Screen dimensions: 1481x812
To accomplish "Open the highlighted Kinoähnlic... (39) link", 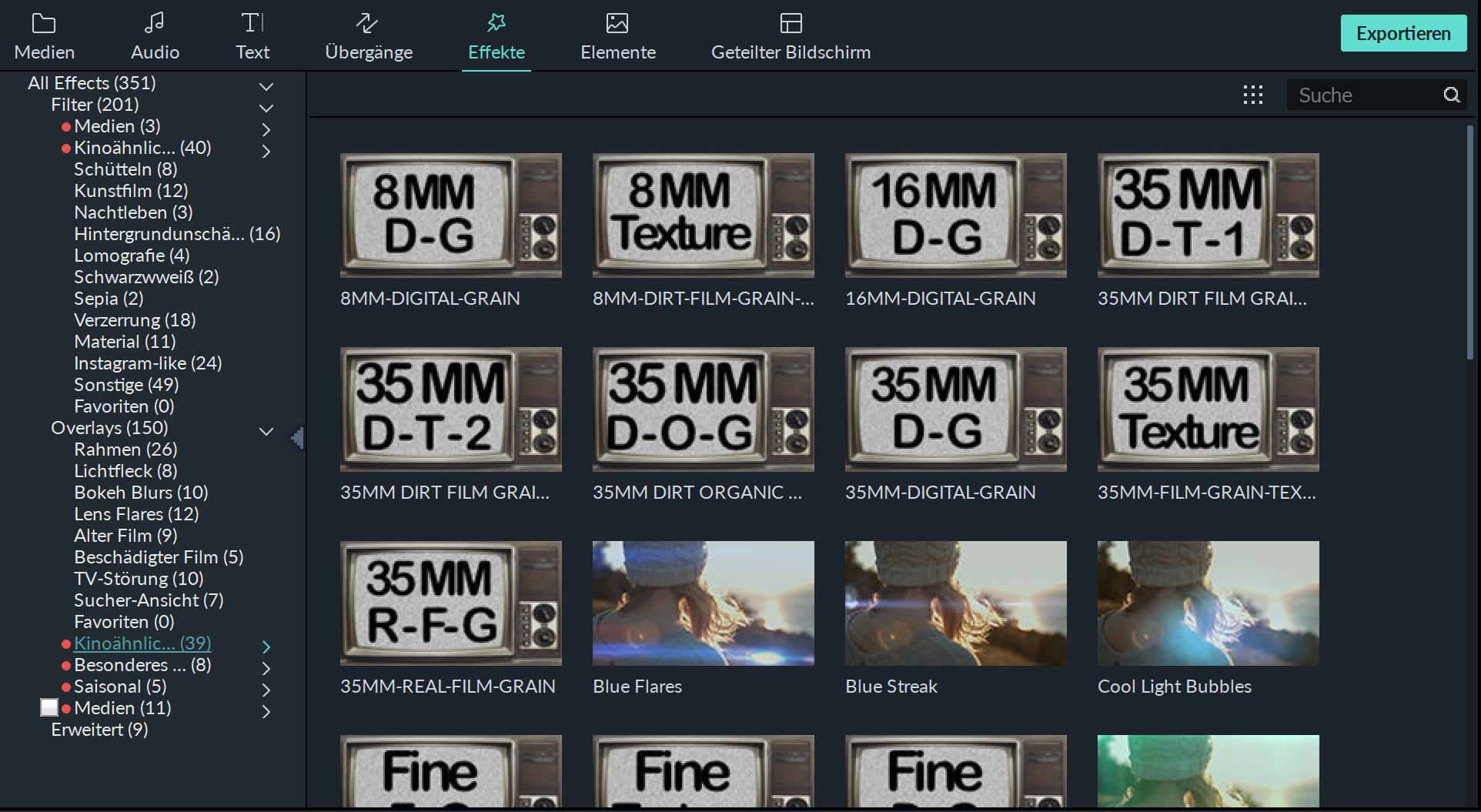I will pos(142,643).
